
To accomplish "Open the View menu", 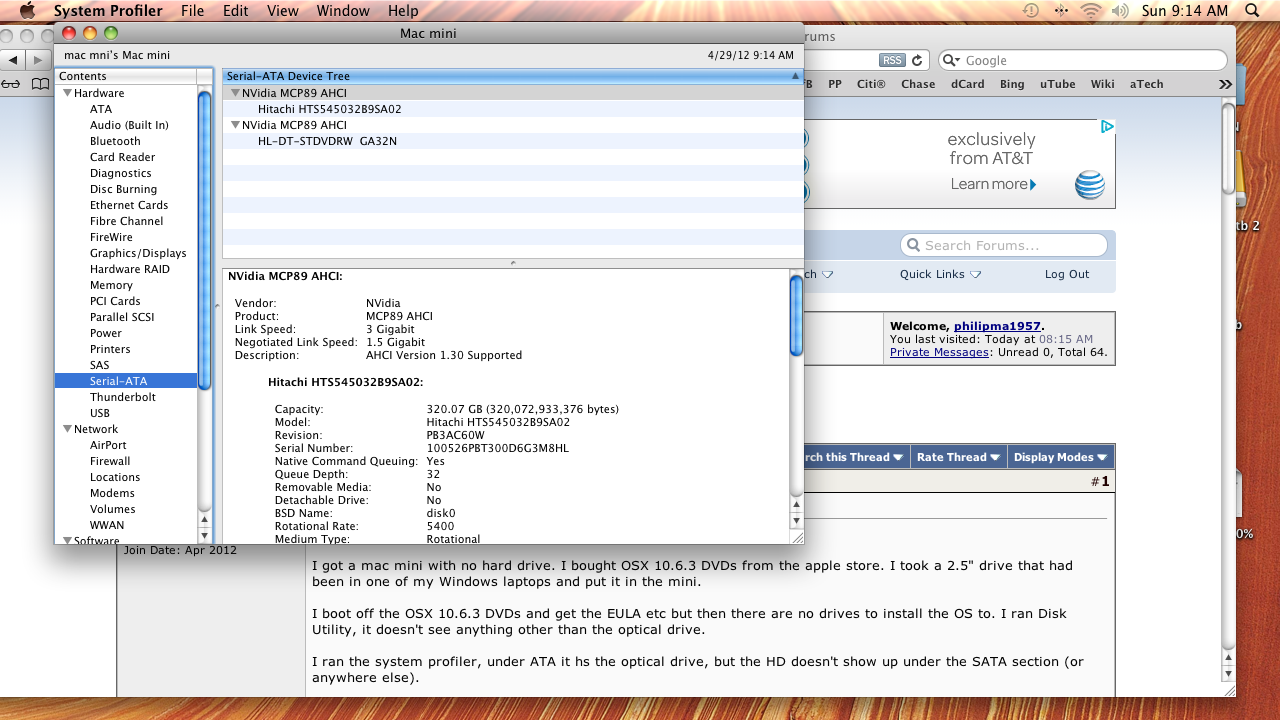I will (283, 11).
